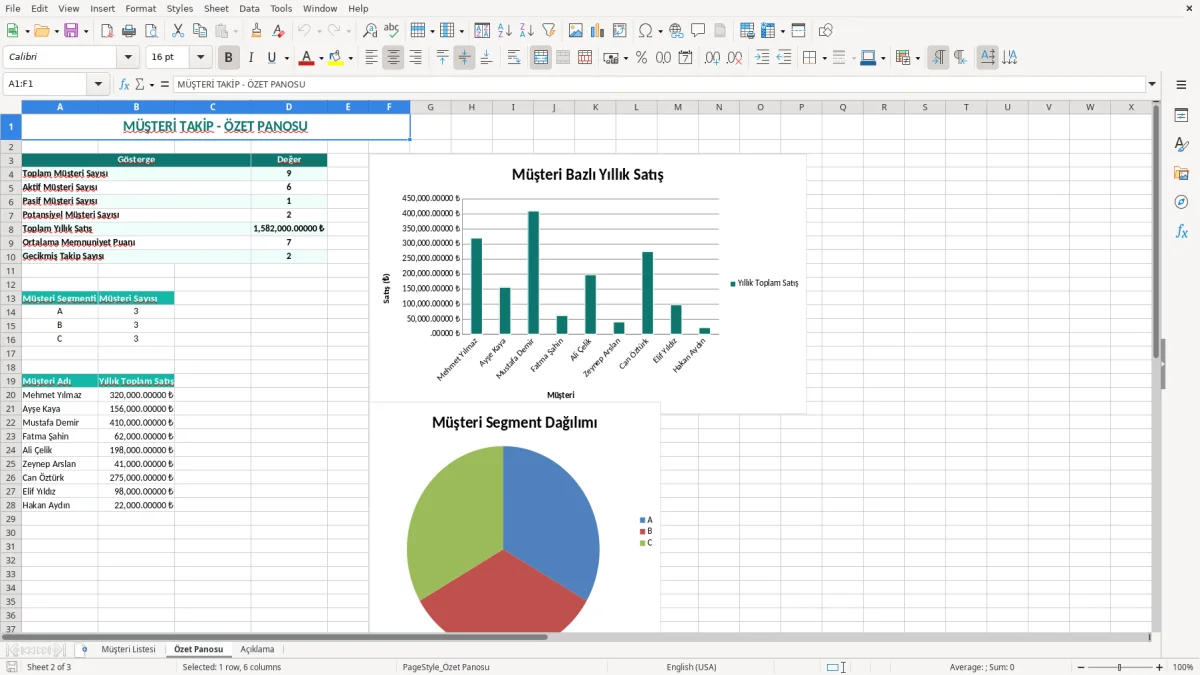Open the font size dropdown
Screen dimensions: 1200x675
point(200,58)
